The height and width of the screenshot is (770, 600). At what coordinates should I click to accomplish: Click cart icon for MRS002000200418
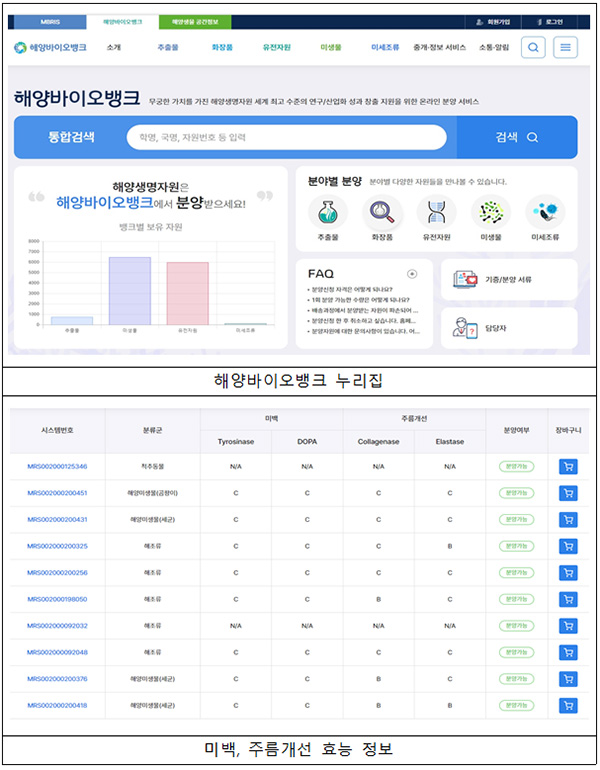[x=567, y=704]
